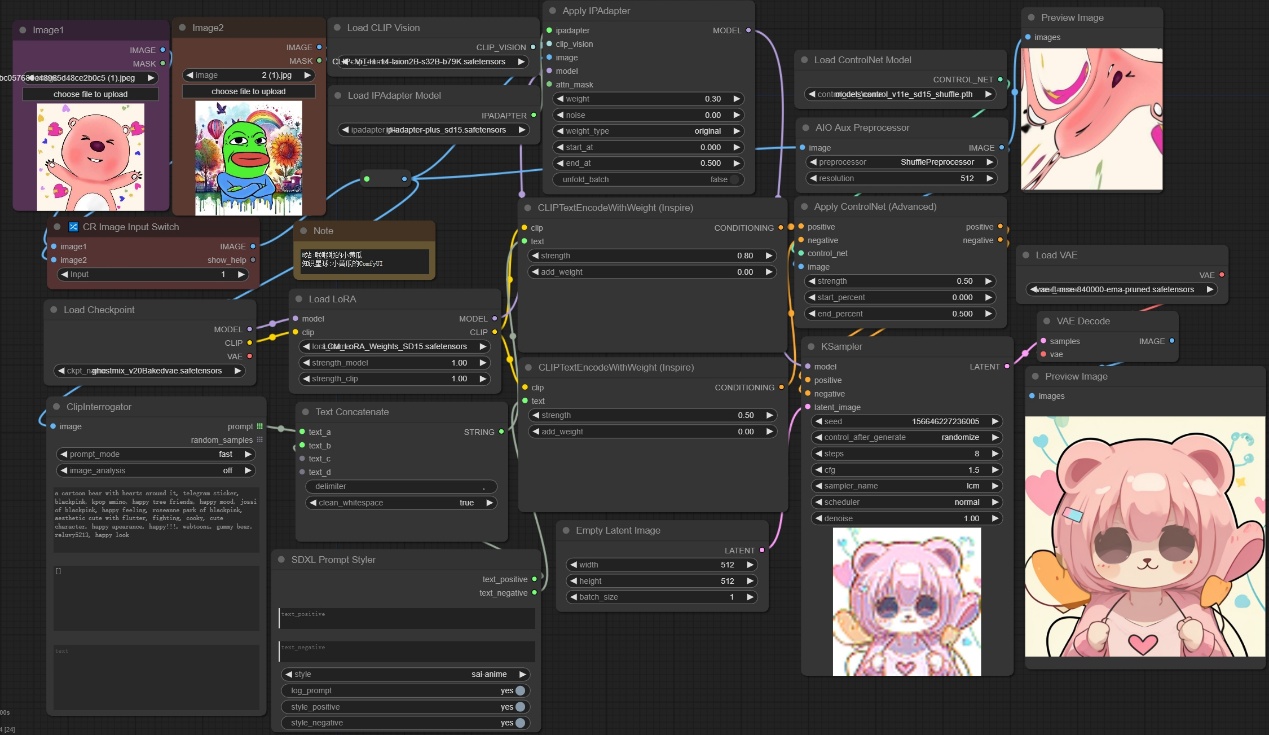1269x735 pixels.
Task: Click the delimiter field in Text Concatenate
Action: click(x=399, y=487)
